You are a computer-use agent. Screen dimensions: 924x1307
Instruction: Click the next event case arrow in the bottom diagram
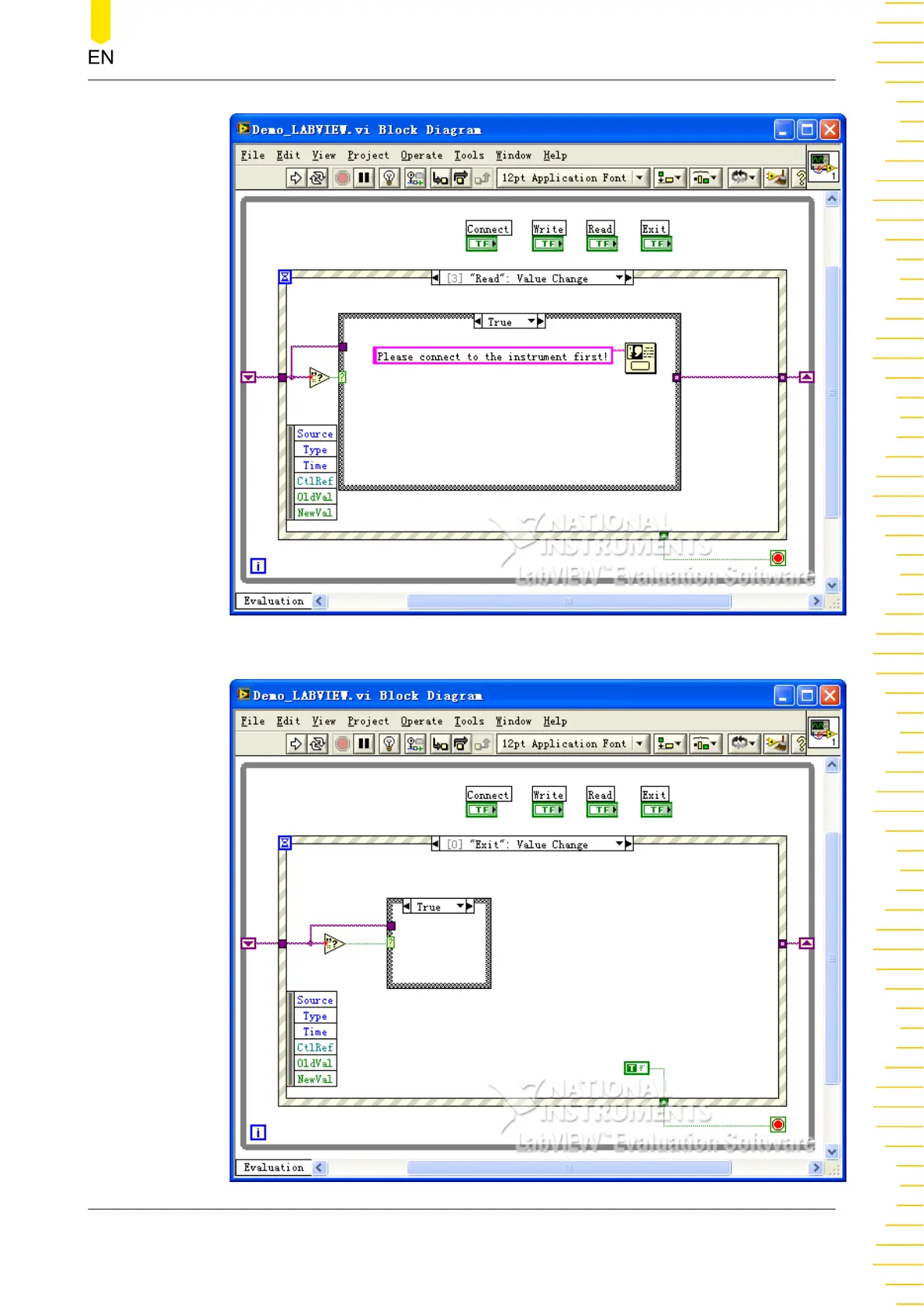click(628, 844)
